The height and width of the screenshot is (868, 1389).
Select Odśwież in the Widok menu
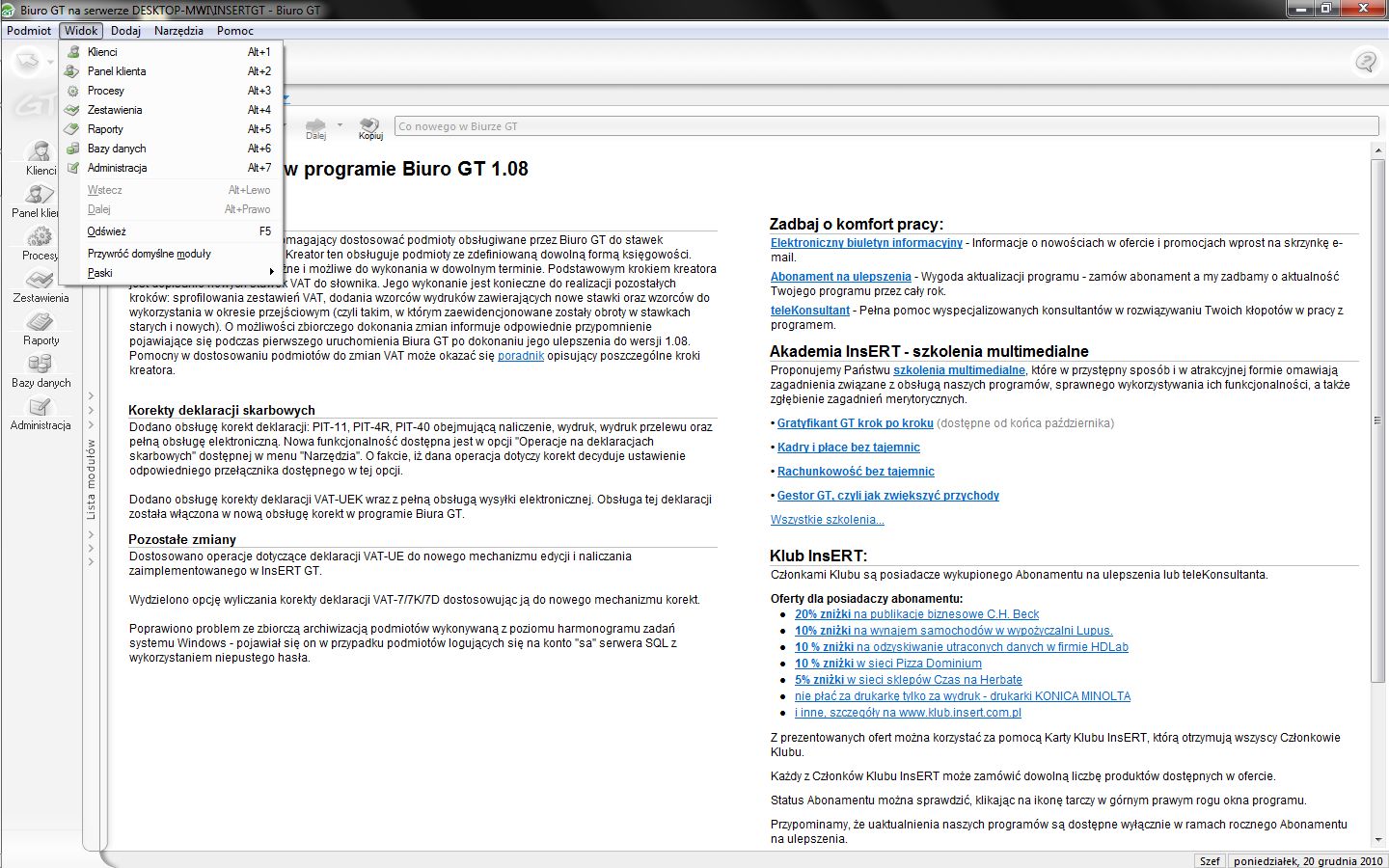pyautogui.click(x=170, y=231)
